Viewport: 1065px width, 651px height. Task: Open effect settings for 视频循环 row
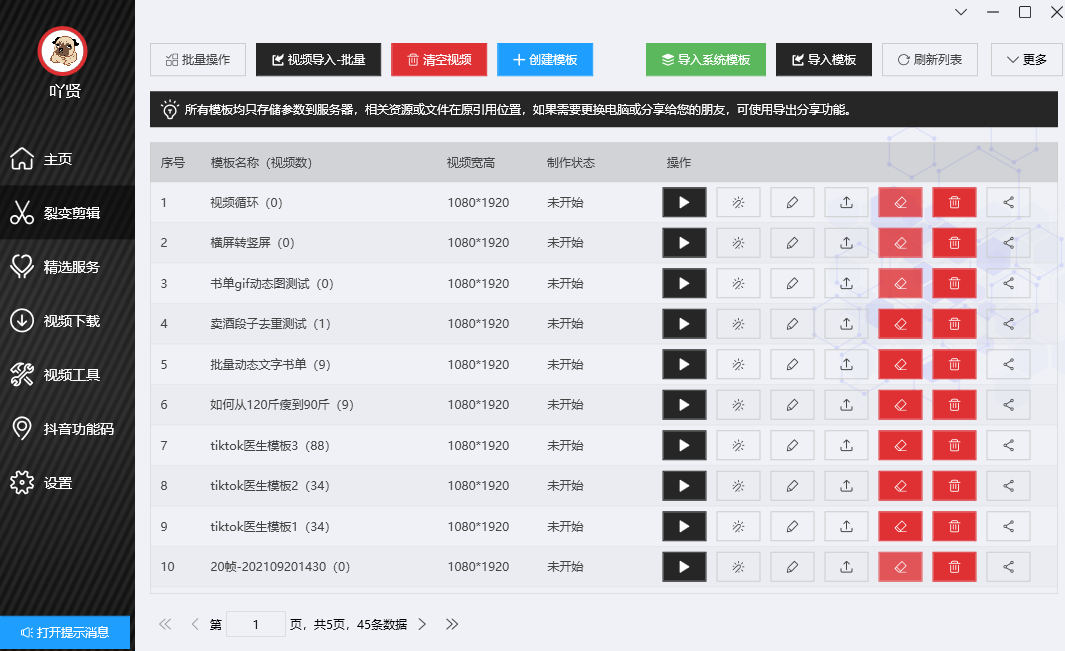point(738,203)
